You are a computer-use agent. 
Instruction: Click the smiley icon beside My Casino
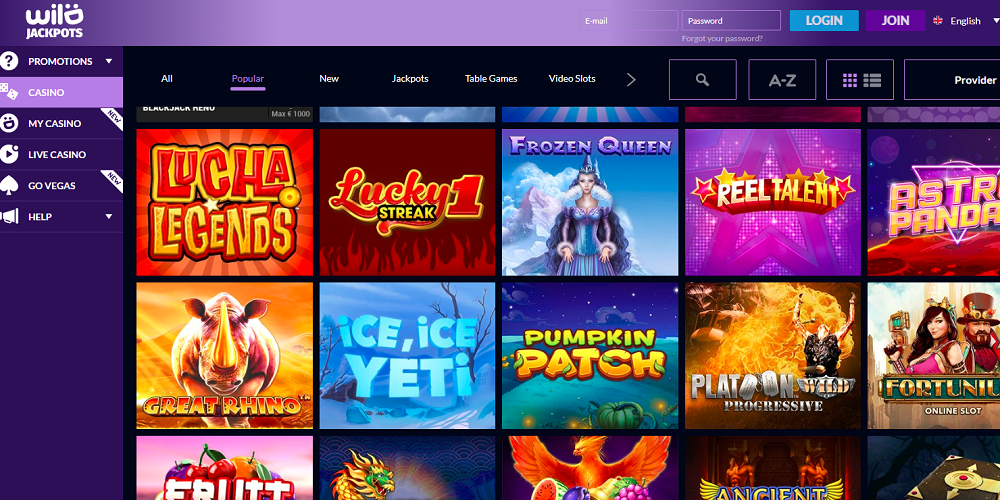click(x=10, y=123)
